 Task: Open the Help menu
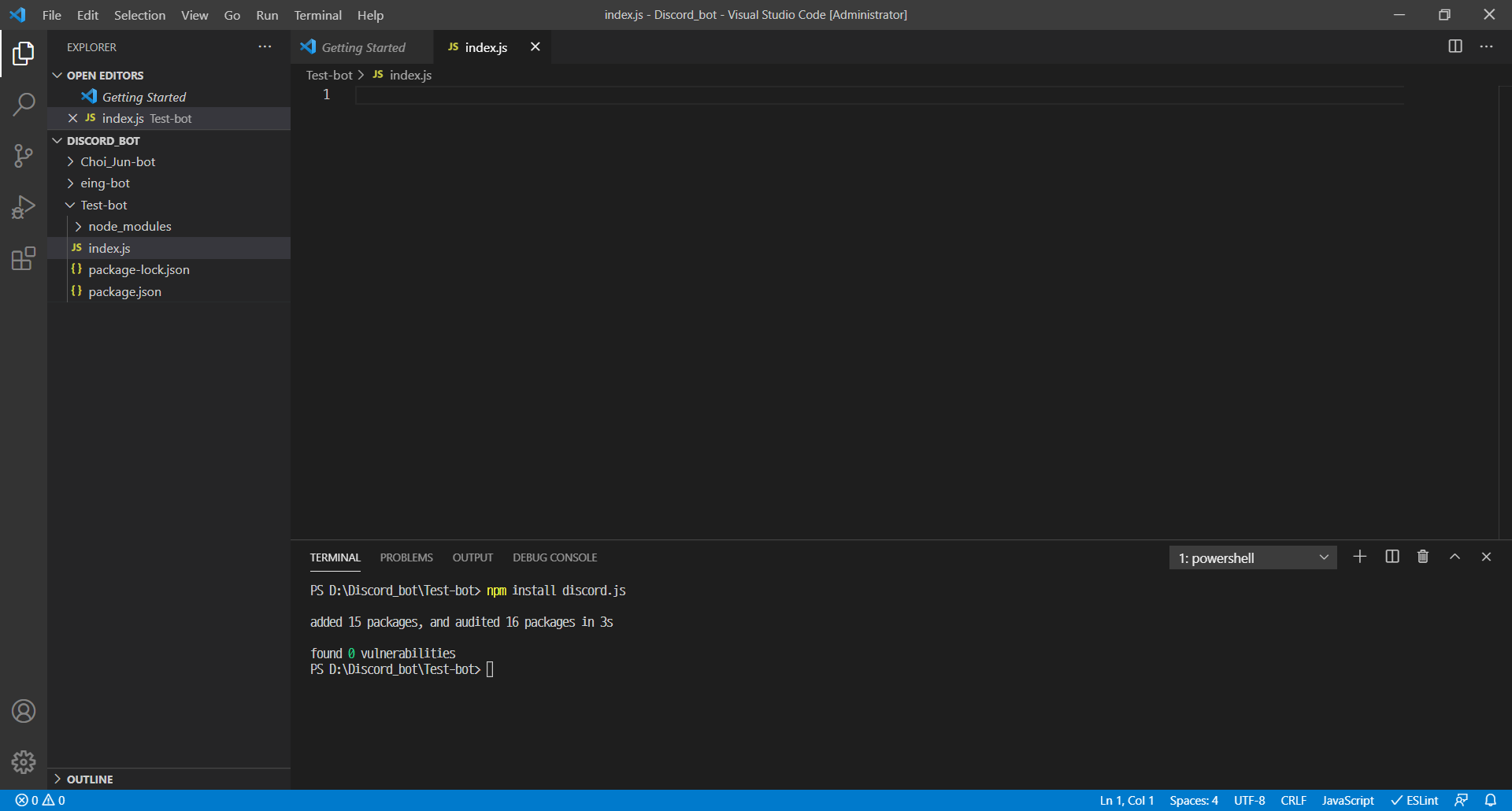(370, 15)
